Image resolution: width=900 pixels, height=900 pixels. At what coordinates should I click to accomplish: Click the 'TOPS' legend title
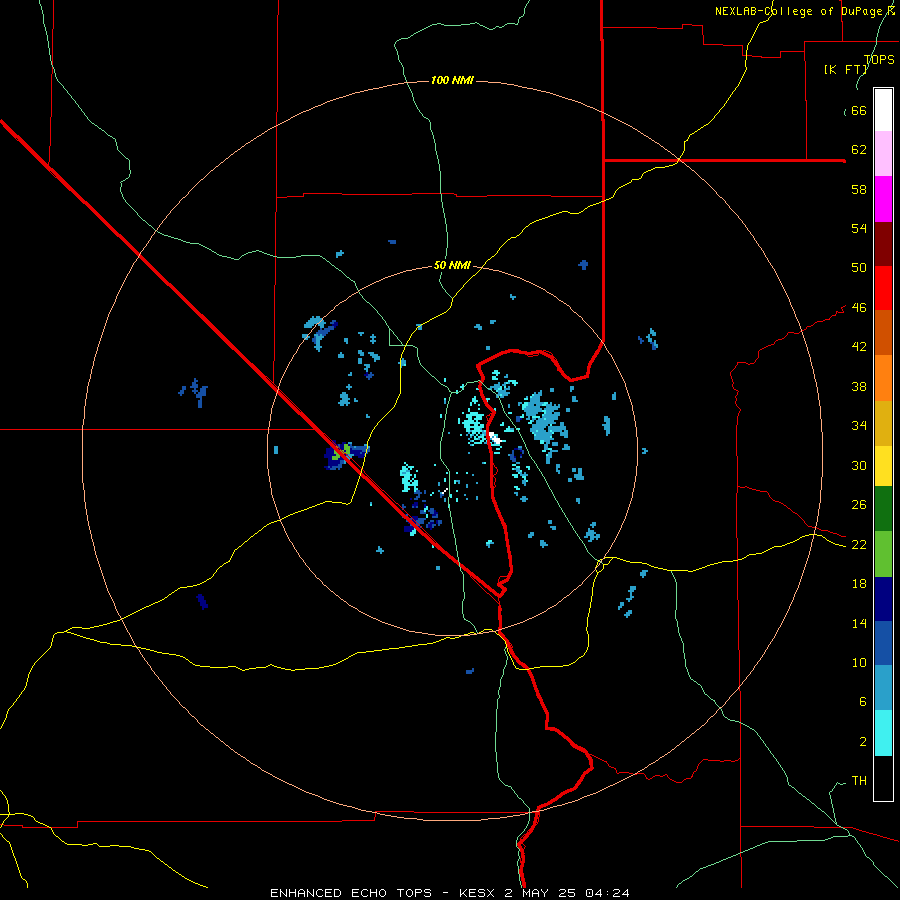pos(879,60)
